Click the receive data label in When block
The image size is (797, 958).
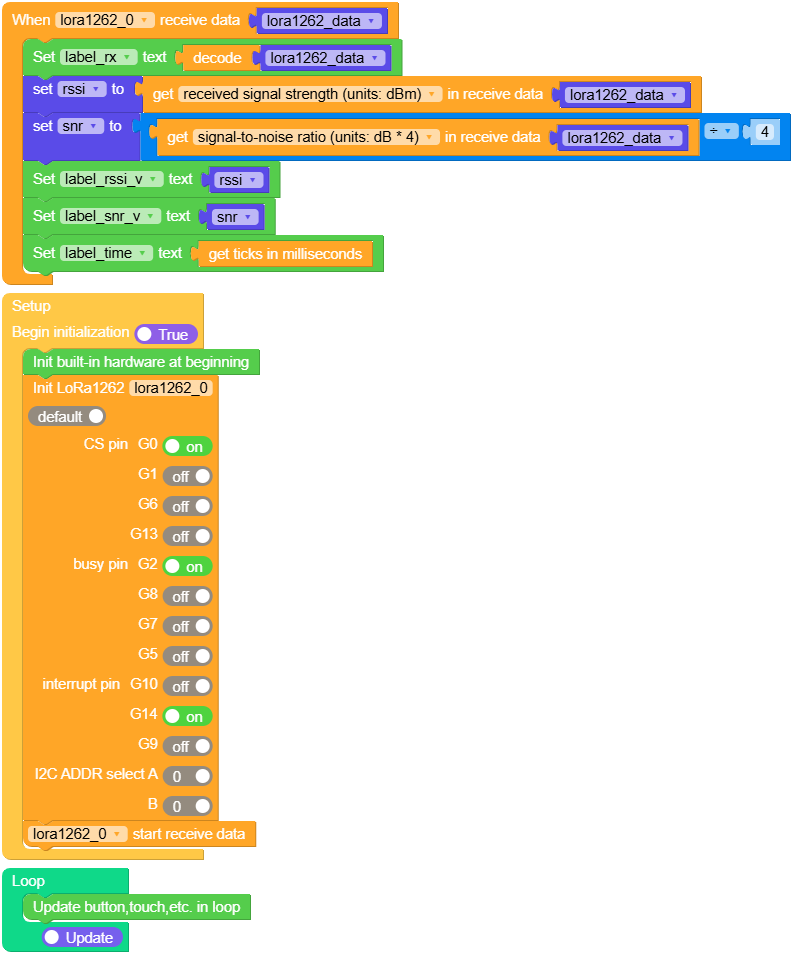[x=200, y=20]
